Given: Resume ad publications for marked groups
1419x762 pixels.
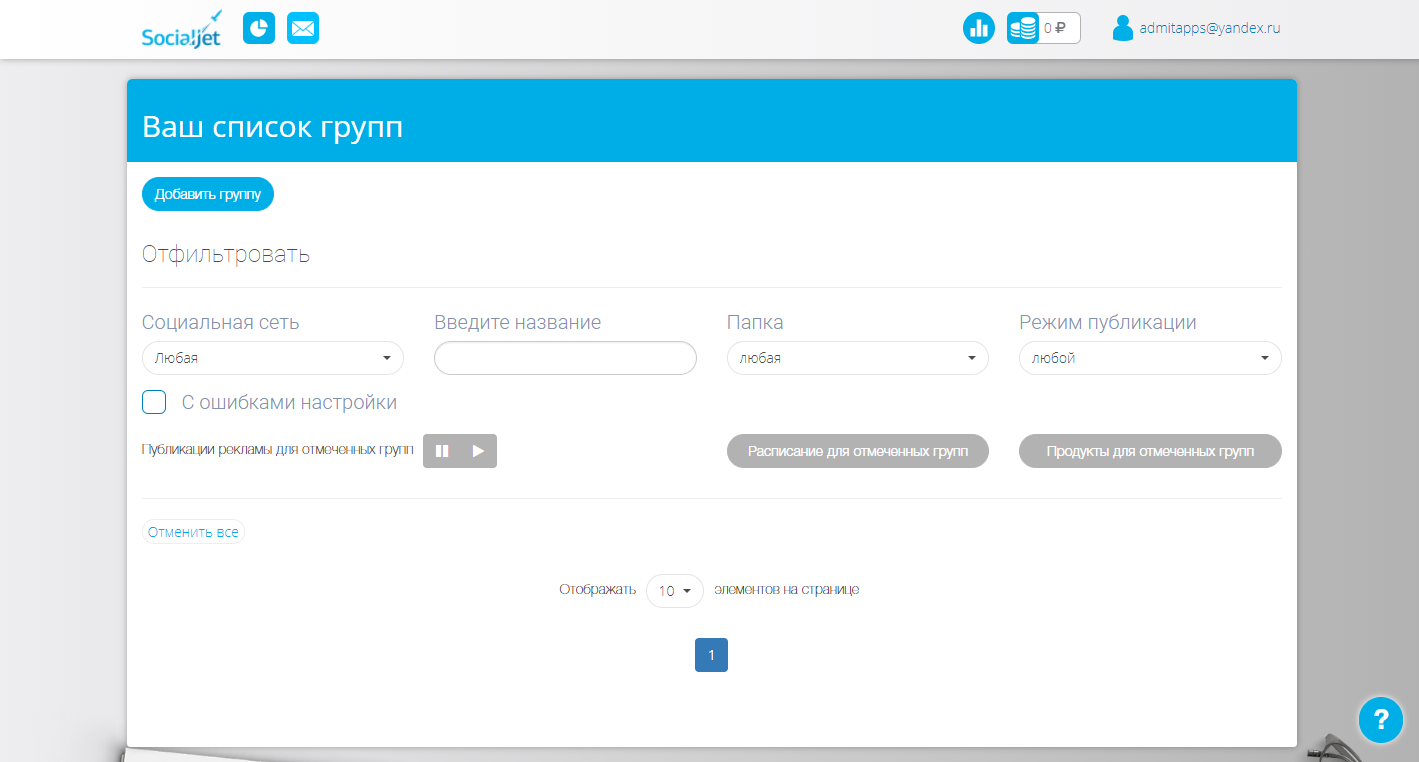Looking at the screenshot, I should (x=478, y=451).
